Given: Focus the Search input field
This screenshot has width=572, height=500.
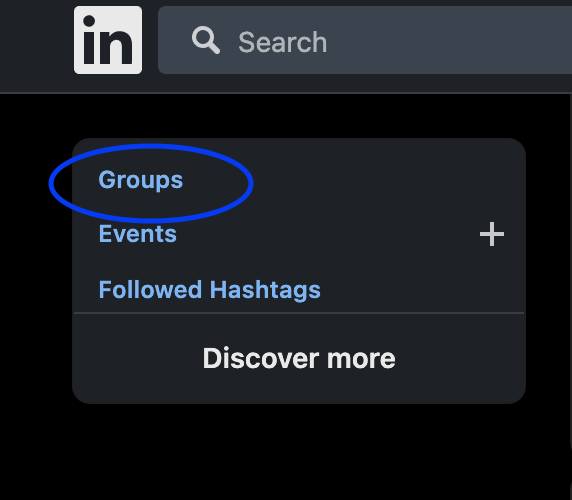Looking at the screenshot, I should [x=365, y=40].
